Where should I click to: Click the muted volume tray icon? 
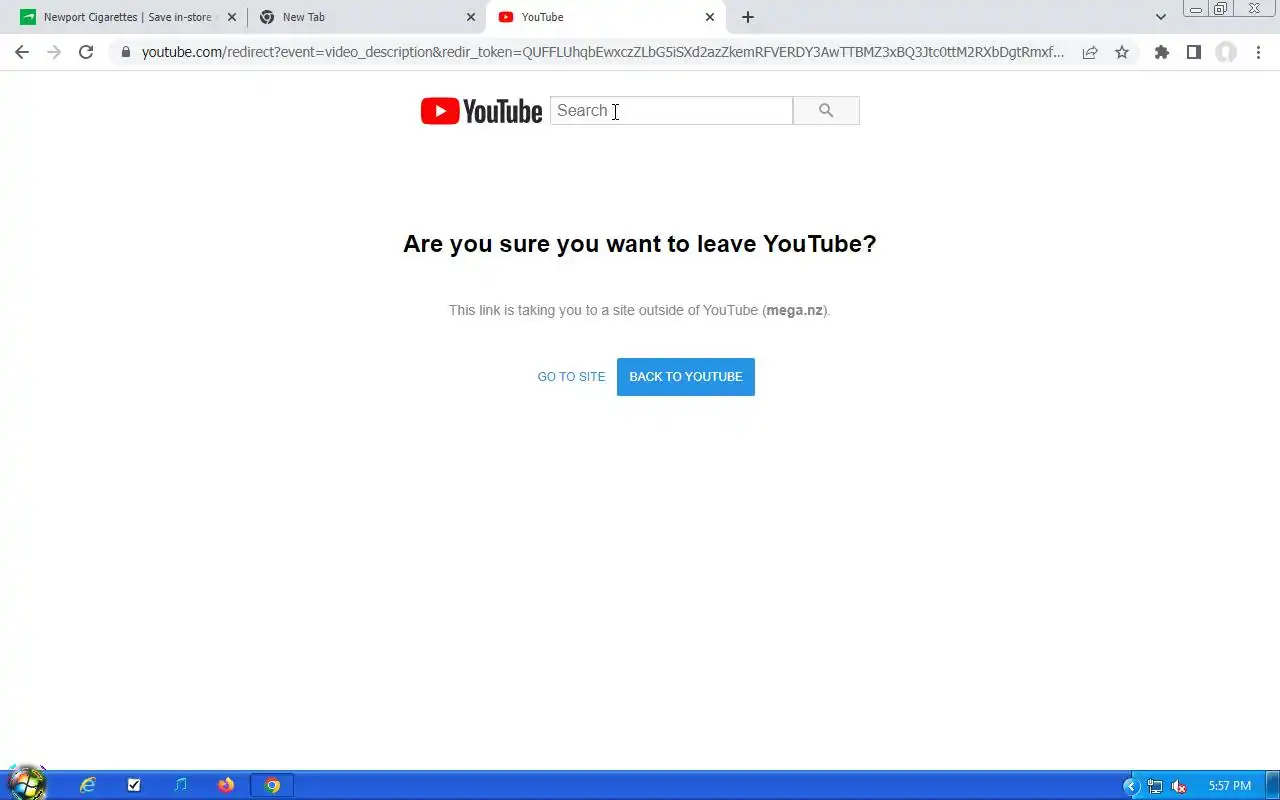(1179, 786)
